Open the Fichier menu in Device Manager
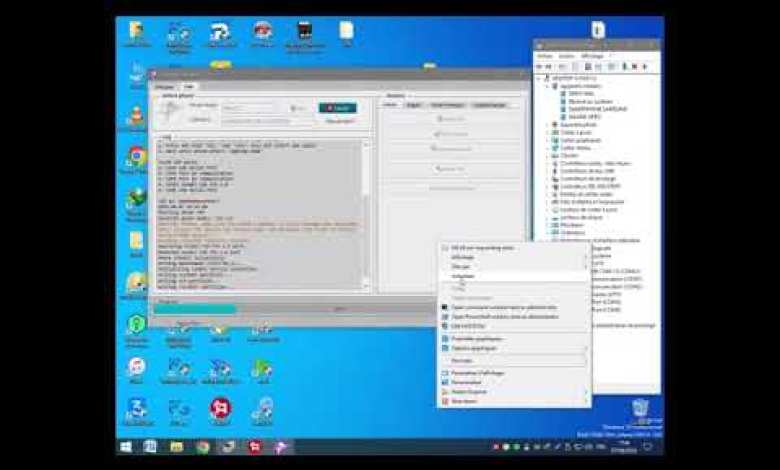The image size is (780, 470). 544,56
